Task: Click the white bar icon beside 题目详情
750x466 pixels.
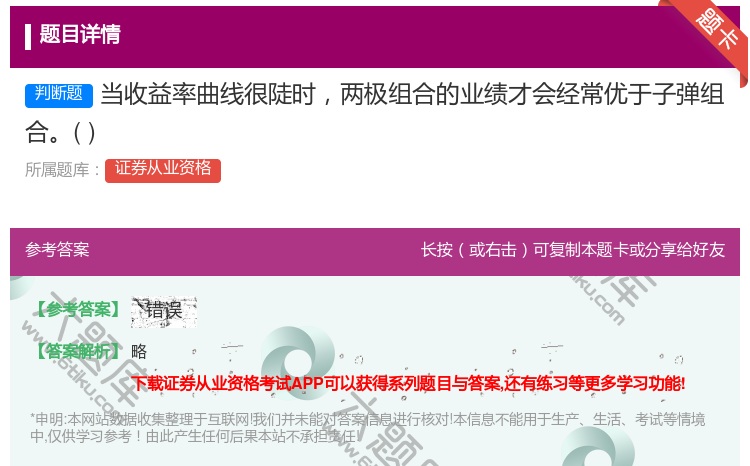Action: pos(28,37)
